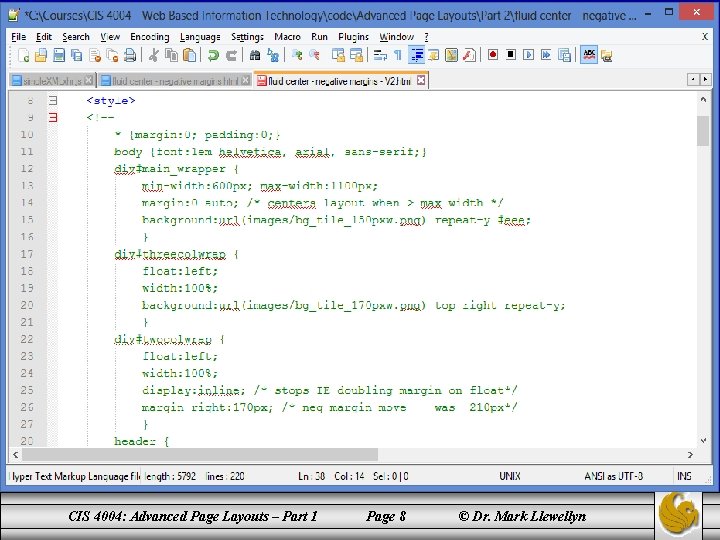The image size is (720, 540).
Task: Toggle the indent guide button
Action: [x=416, y=56]
